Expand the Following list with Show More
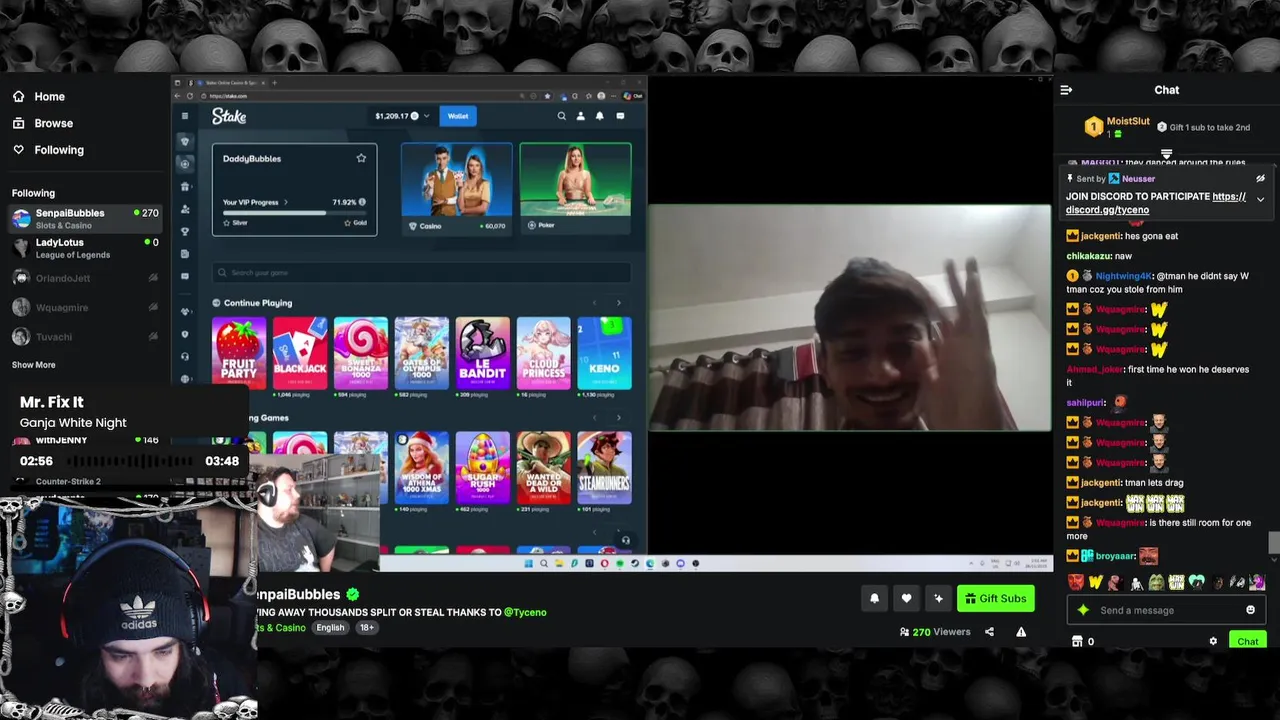 point(34,365)
